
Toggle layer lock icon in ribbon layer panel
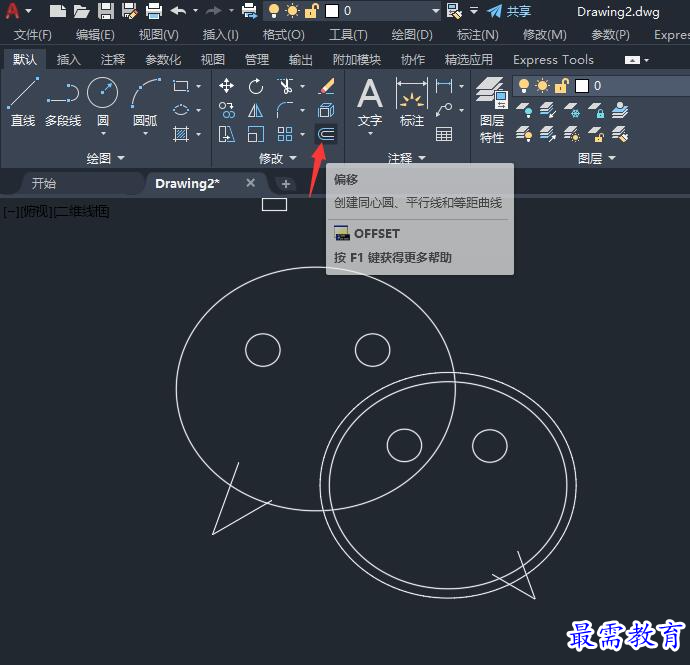561,85
